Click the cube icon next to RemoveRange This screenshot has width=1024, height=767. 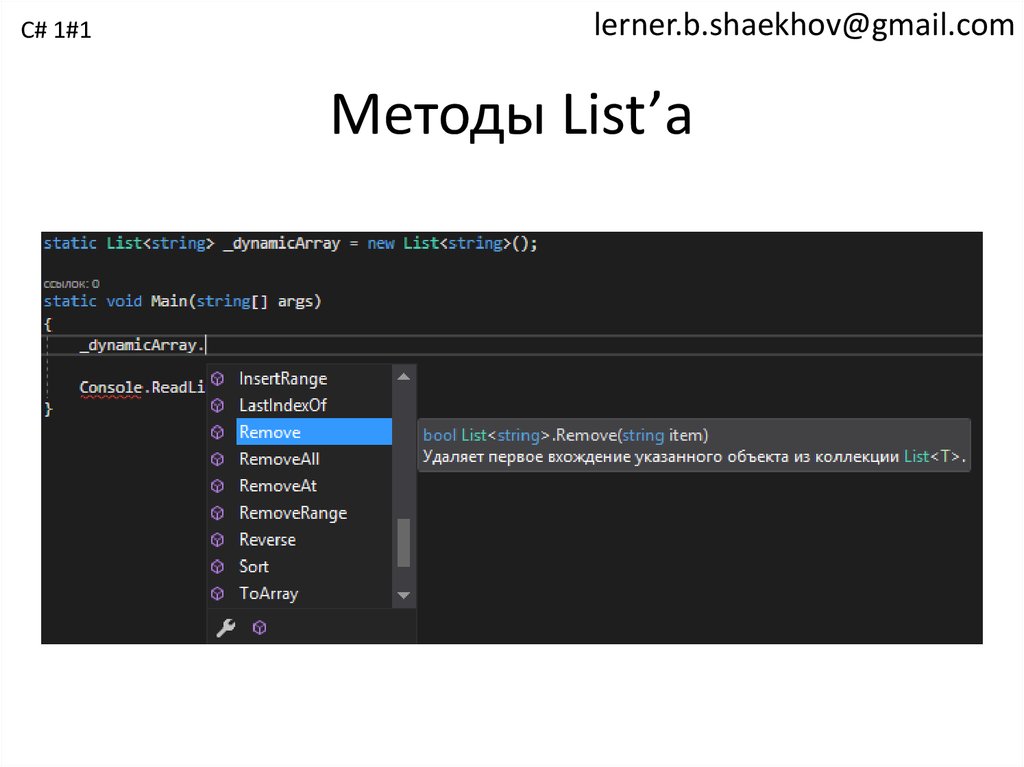[x=218, y=513]
